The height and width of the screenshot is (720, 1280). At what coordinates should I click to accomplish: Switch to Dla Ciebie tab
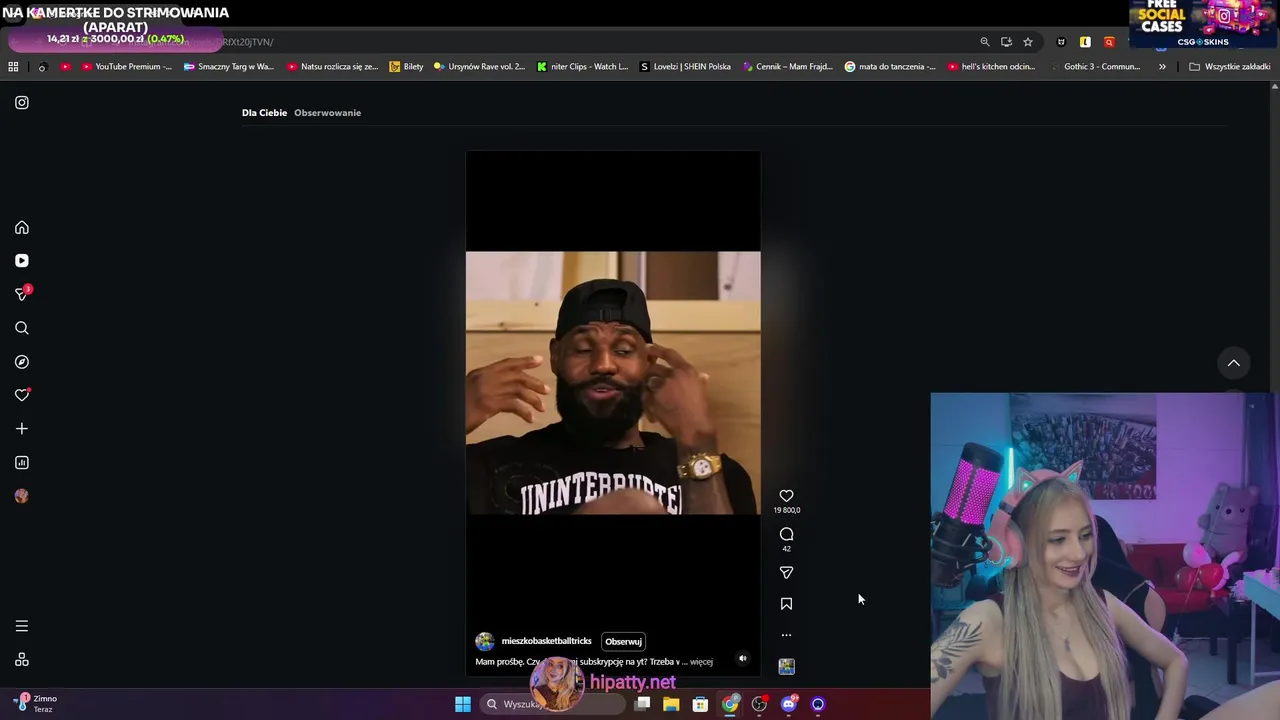[264, 113]
